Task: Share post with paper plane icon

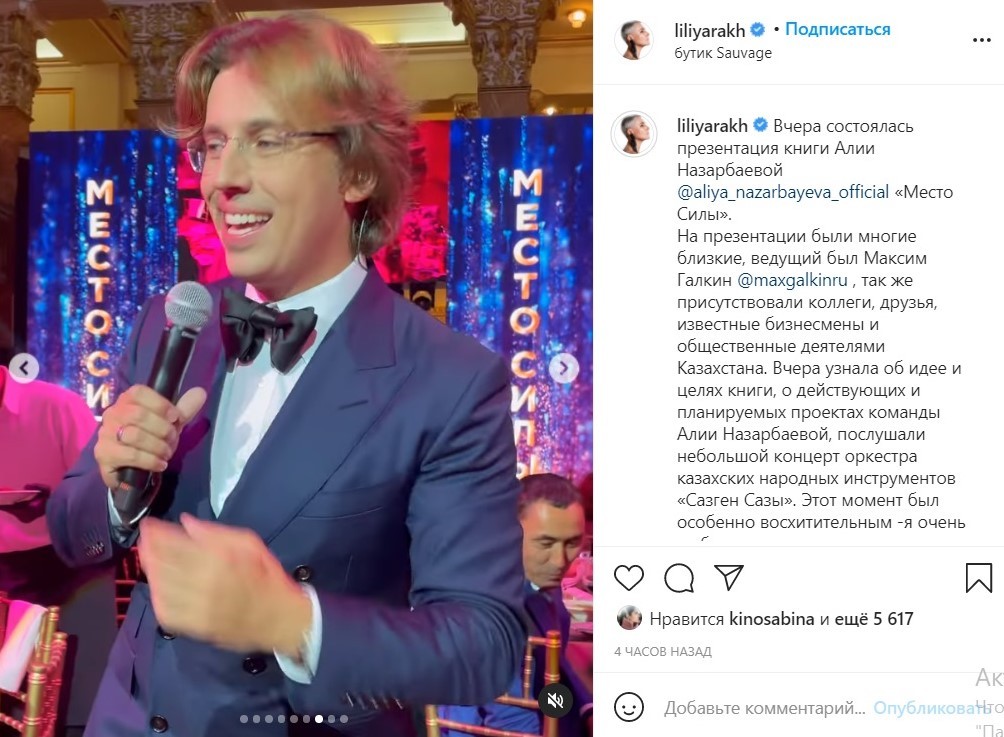Action: click(x=729, y=577)
